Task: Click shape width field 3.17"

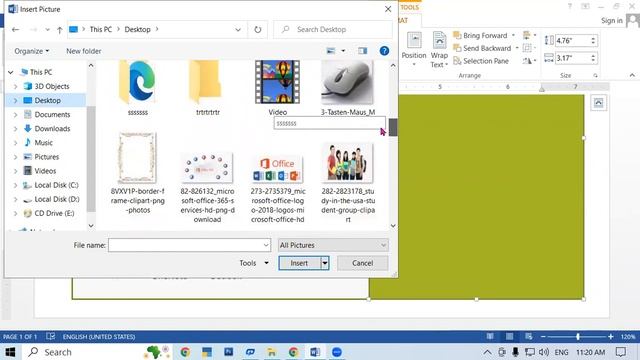Action: pyautogui.click(x=573, y=58)
